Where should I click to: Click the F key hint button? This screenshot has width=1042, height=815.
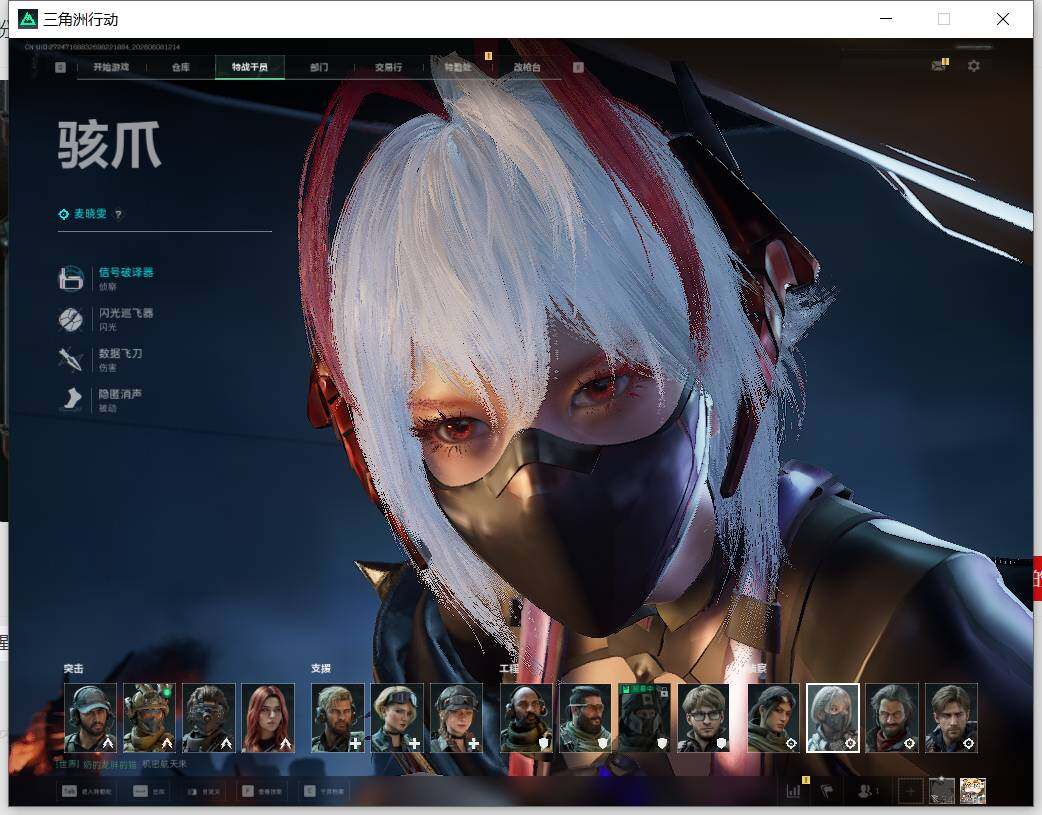click(x=261, y=791)
